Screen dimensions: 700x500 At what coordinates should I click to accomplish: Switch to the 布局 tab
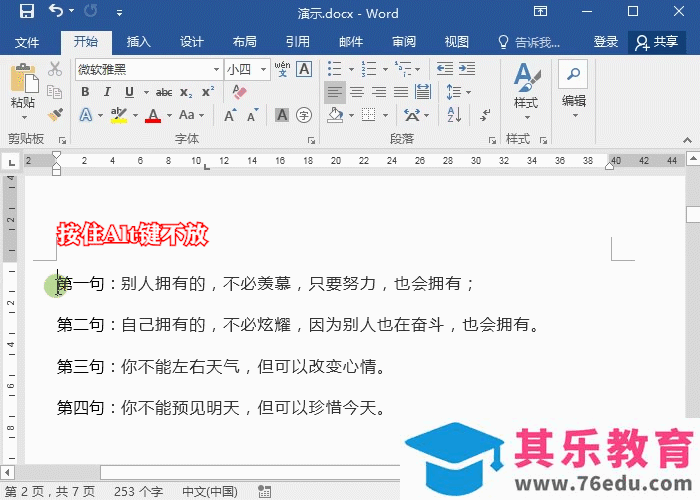[245, 42]
